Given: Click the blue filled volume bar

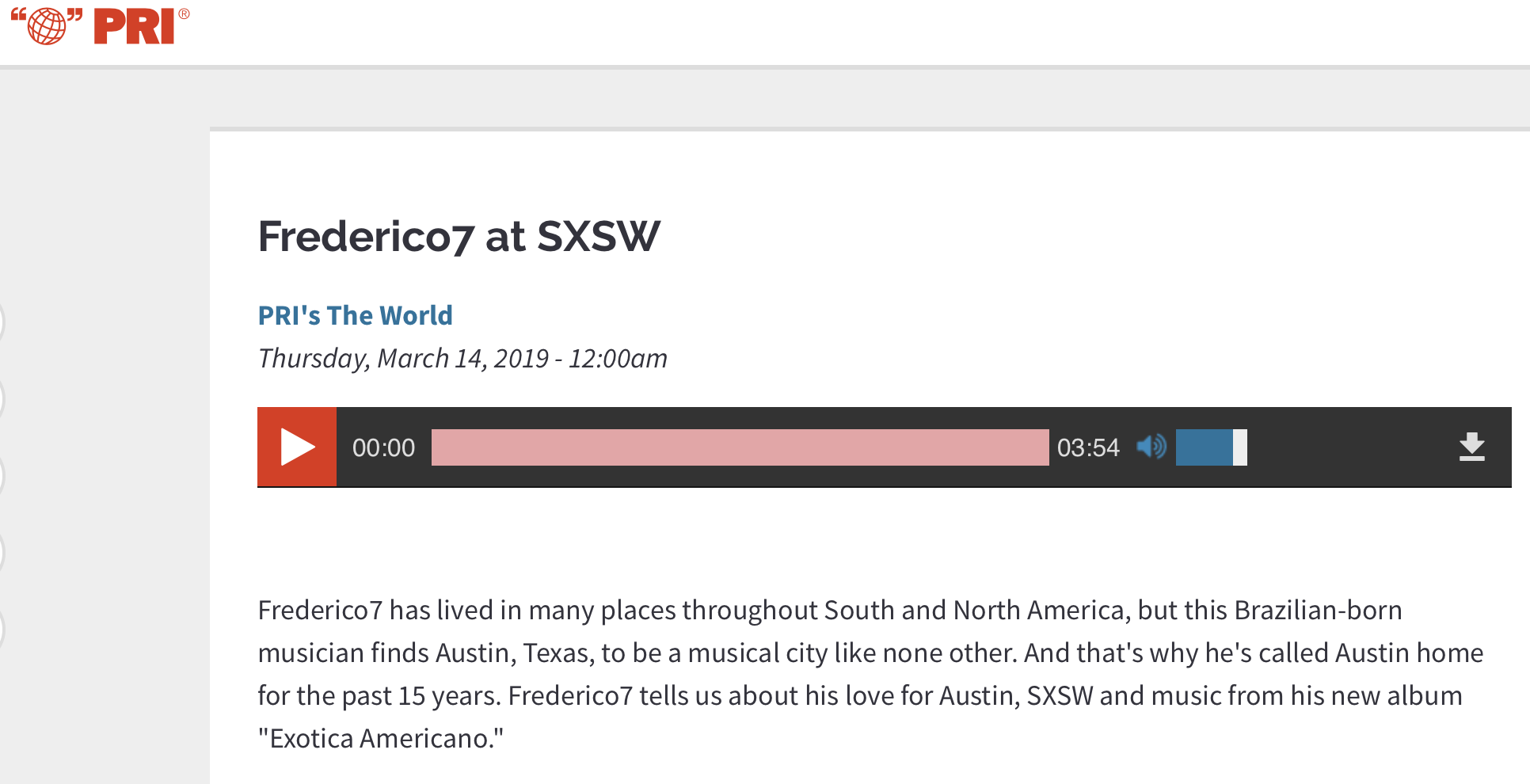Looking at the screenshot, I should point(1205,447).
